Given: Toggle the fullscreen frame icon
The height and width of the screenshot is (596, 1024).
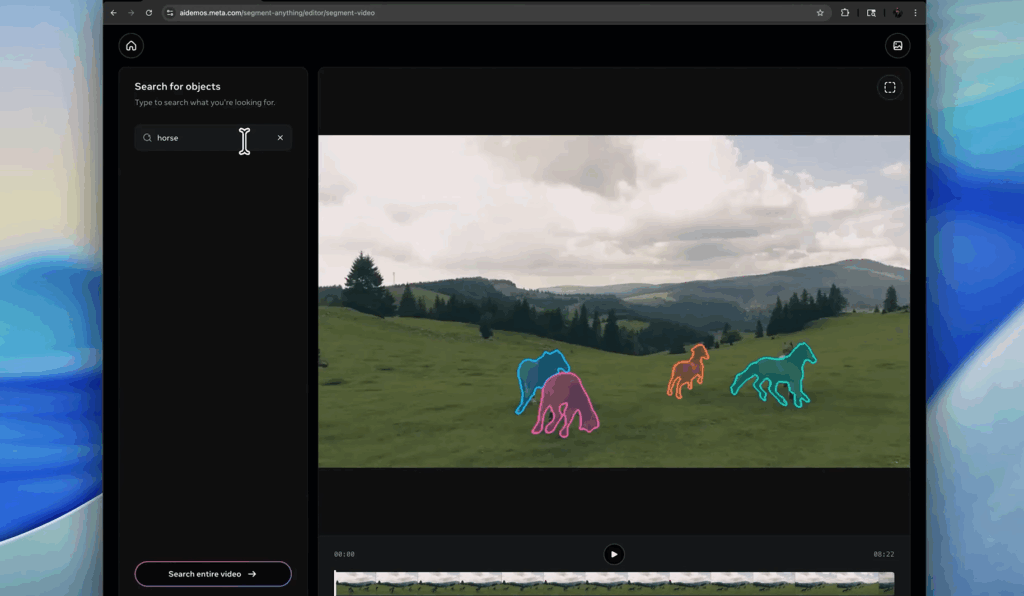Looking at the screenshot, I should coord(889,87).
